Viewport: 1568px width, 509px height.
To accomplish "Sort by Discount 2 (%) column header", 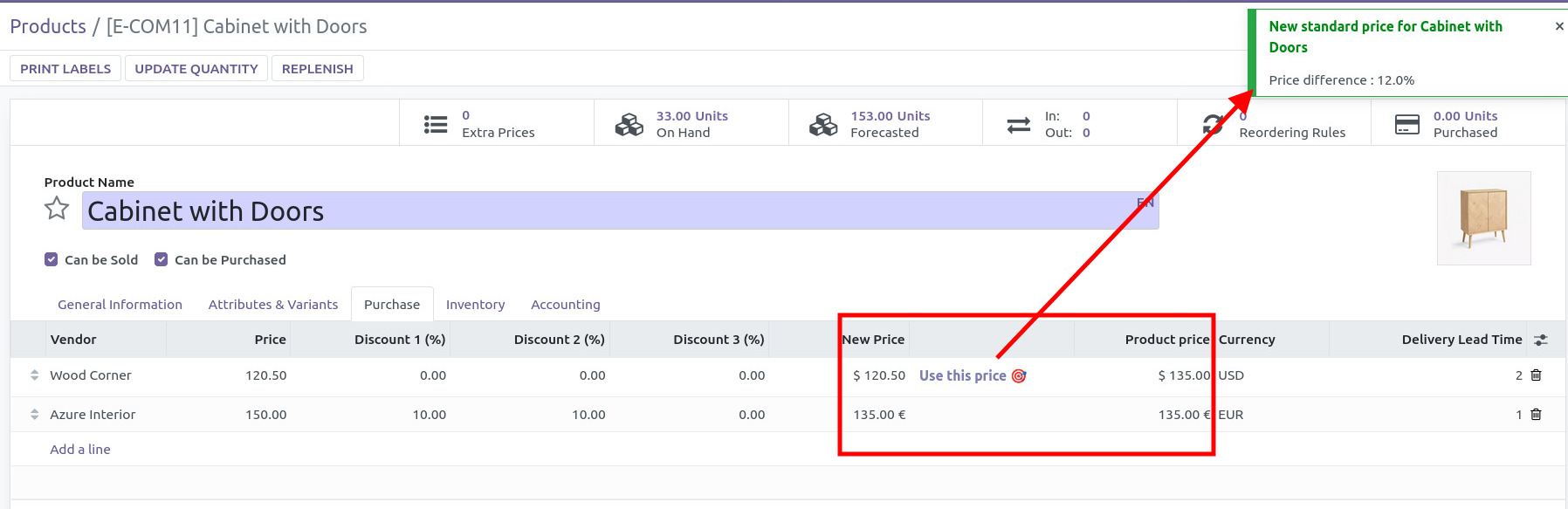I will point(530,340).
